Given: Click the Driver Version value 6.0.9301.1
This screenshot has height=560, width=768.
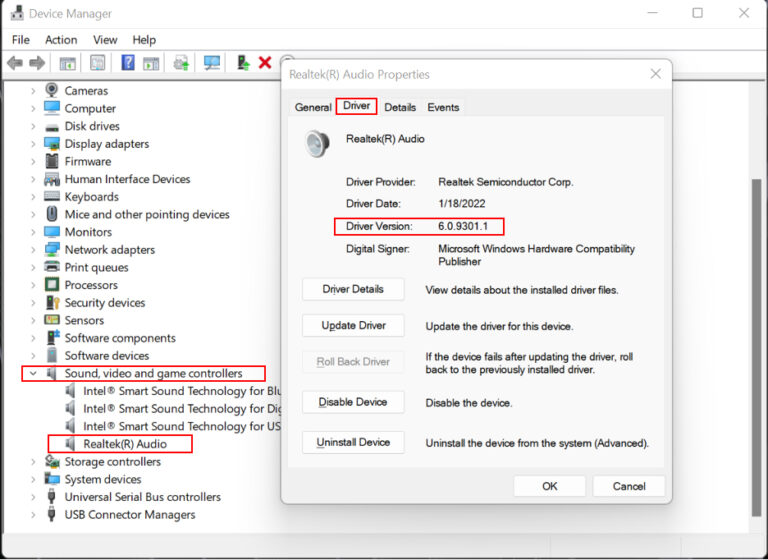Looking at the screenshot, I should (x=463, y=226).
